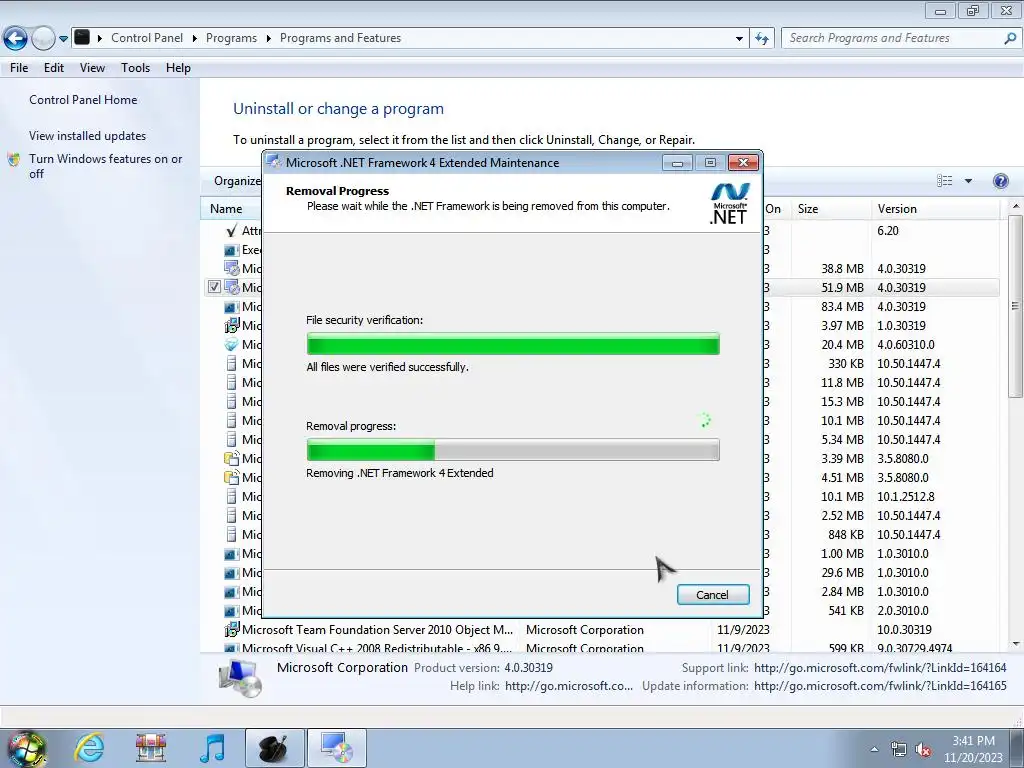Image resolution: width=1024 pixels, height=768 pixels.
Task: Click the Windows Start button
Action: pyautogui.click(x=26, y=748)
